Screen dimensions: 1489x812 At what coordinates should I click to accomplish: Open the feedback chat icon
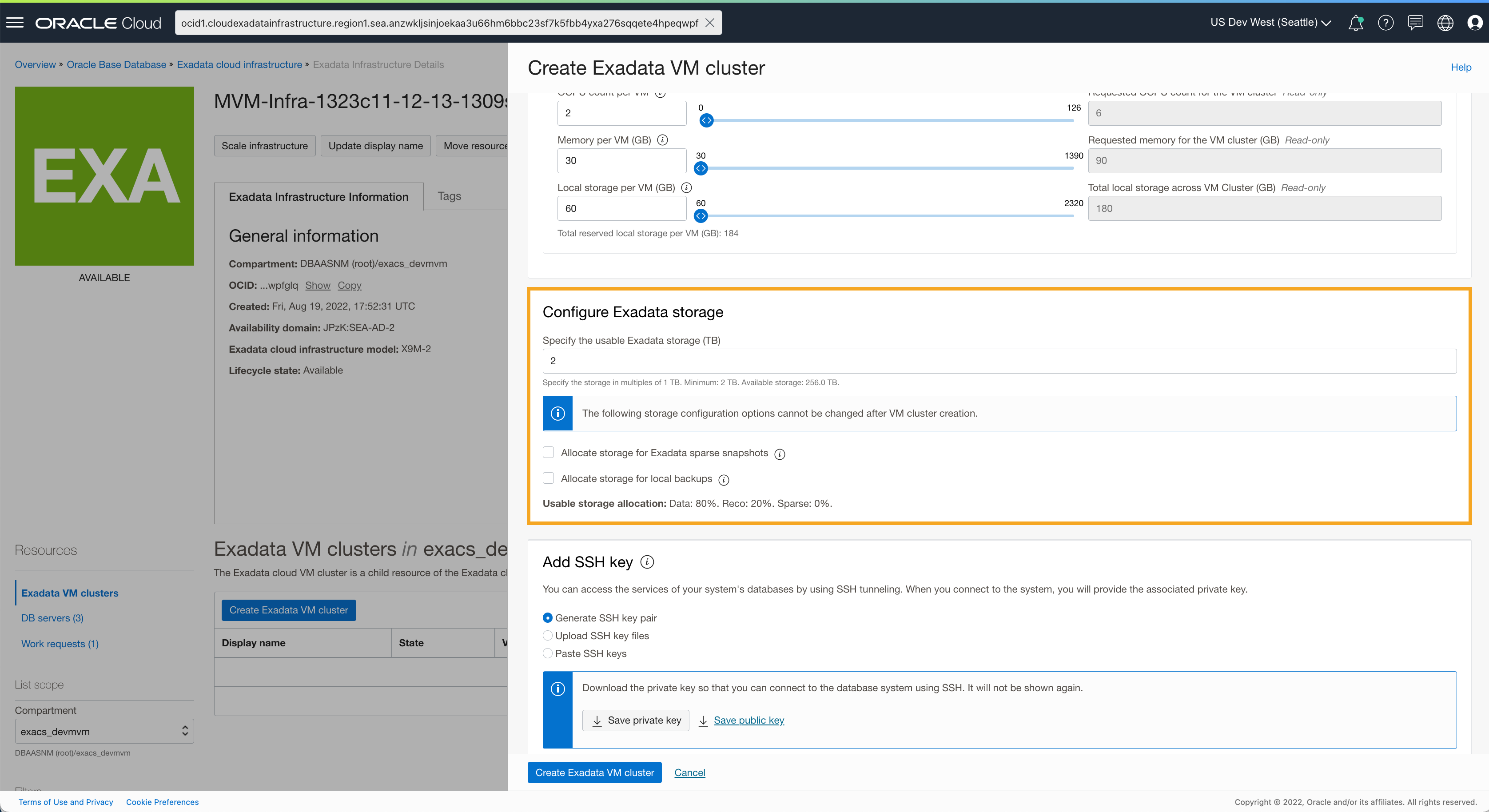point(1416,23)
